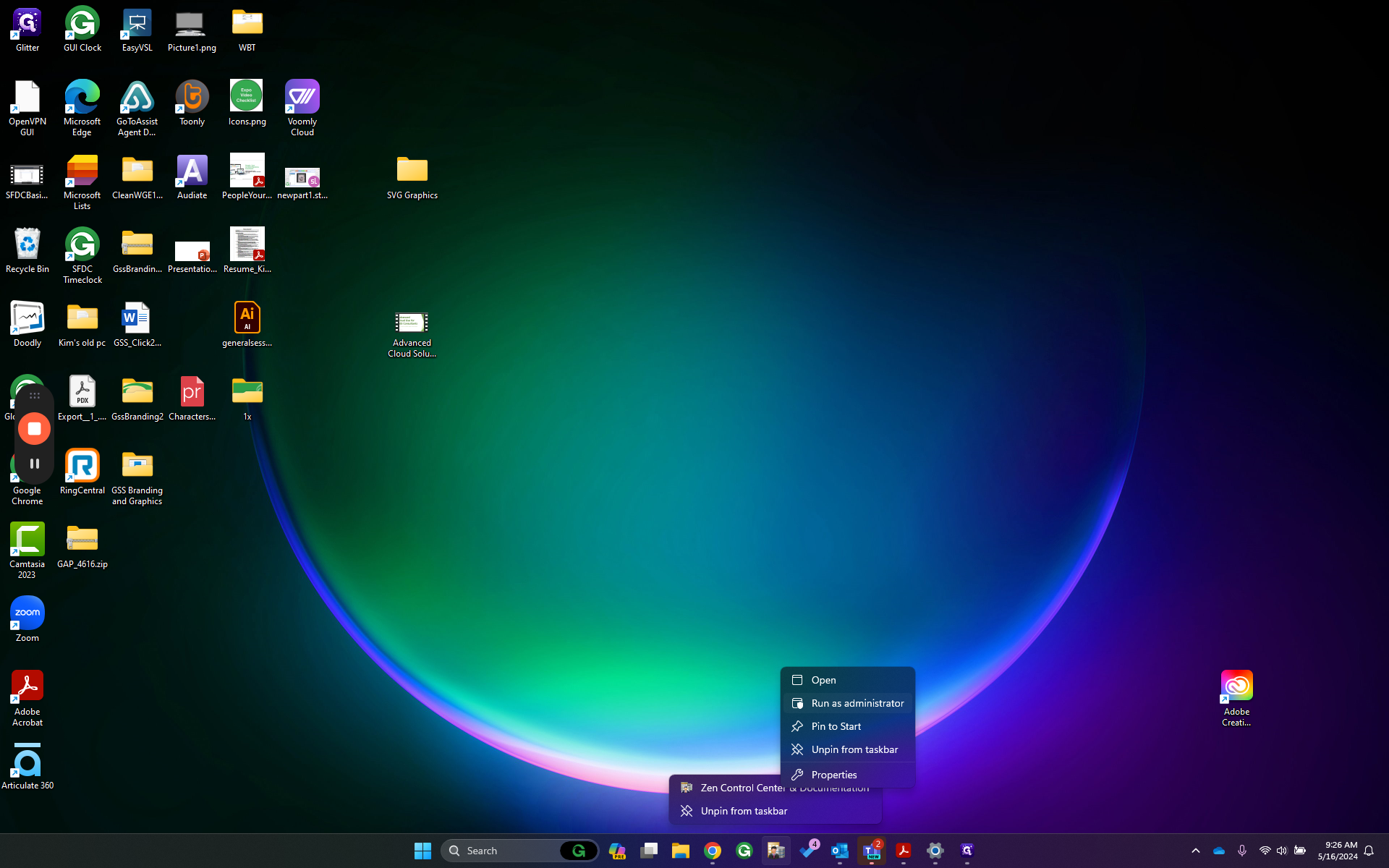Select the EasyVSL desktop shortcut
Image resolution: width=1389 pixels, height=868 pixels.
tap(137, 30)
